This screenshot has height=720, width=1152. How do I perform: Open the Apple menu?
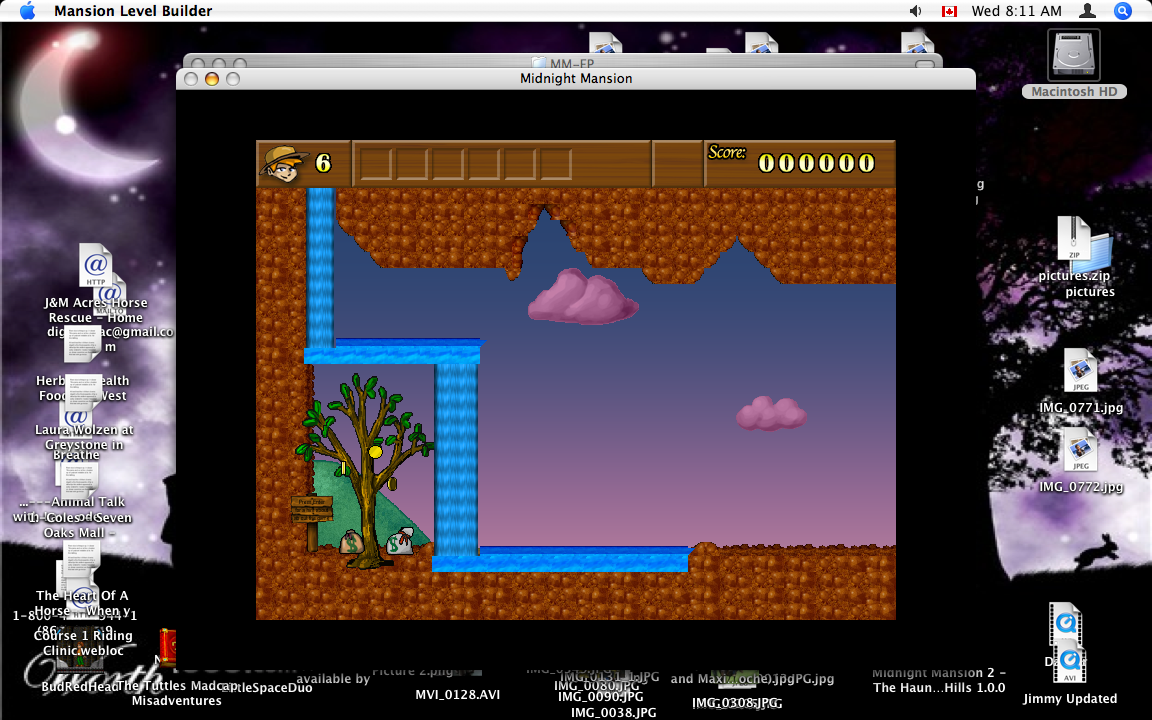point(27,11)
